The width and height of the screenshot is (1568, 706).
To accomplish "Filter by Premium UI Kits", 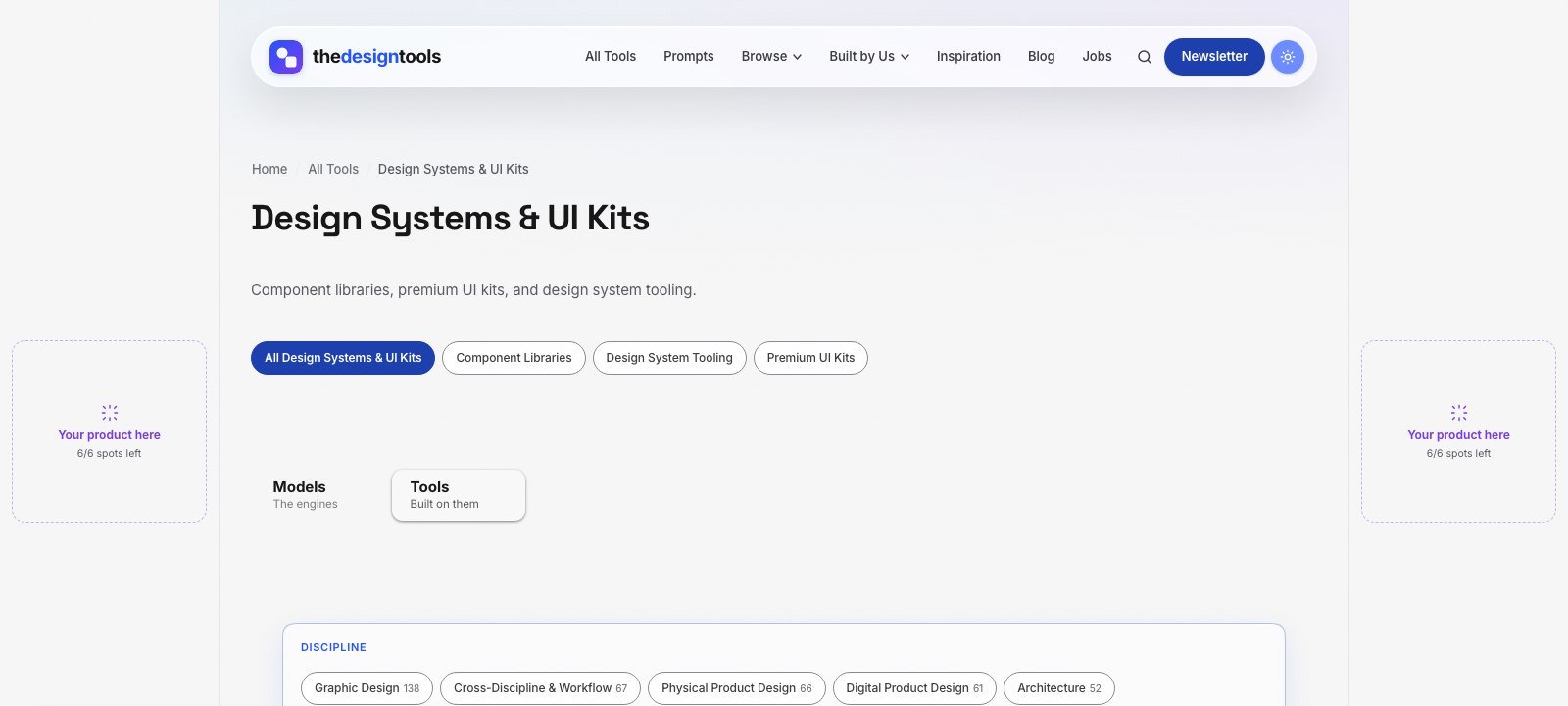I will pos(810,358).
